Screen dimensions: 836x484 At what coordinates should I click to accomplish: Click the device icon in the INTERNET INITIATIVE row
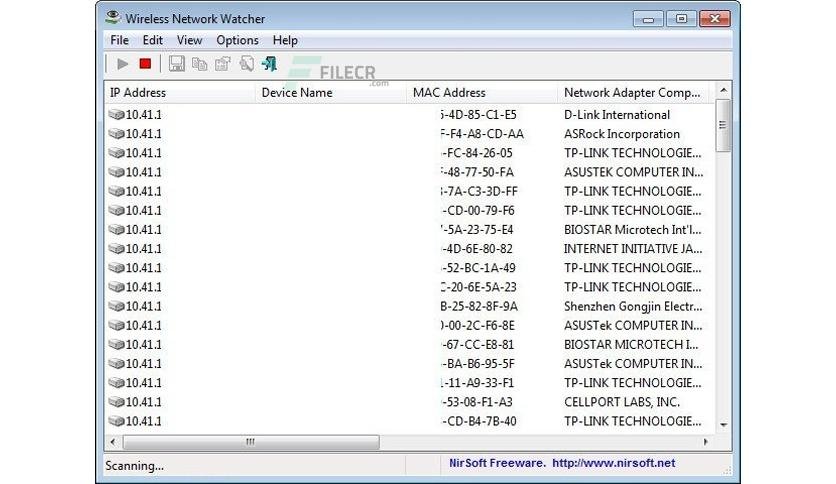point(116,248)
